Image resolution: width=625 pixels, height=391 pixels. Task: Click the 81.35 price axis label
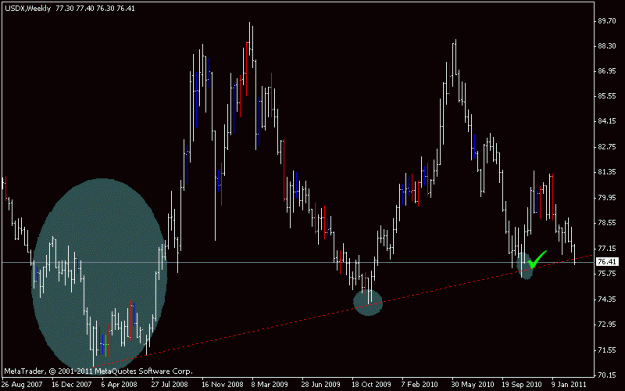[x=607, y=172]
